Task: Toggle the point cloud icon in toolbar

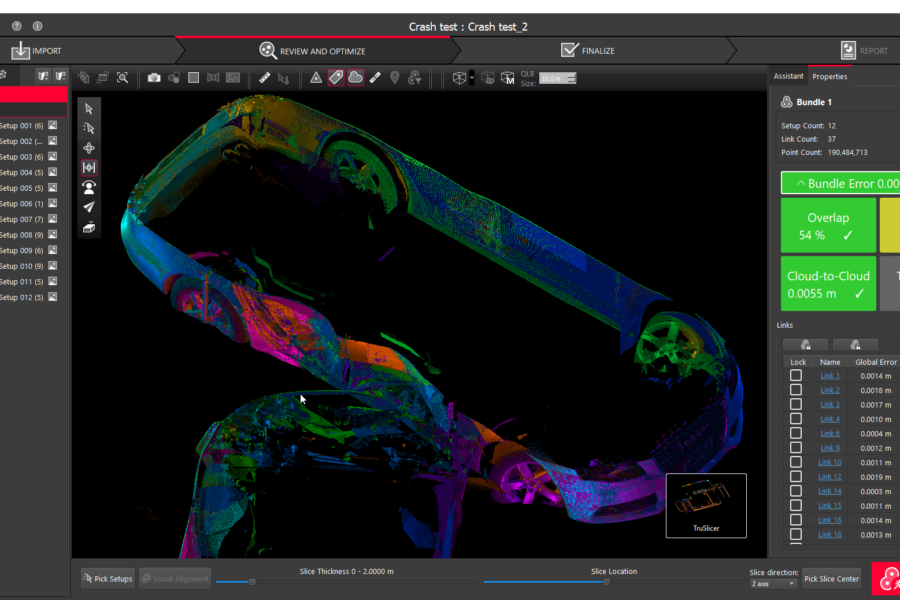Action: point(355,78)
